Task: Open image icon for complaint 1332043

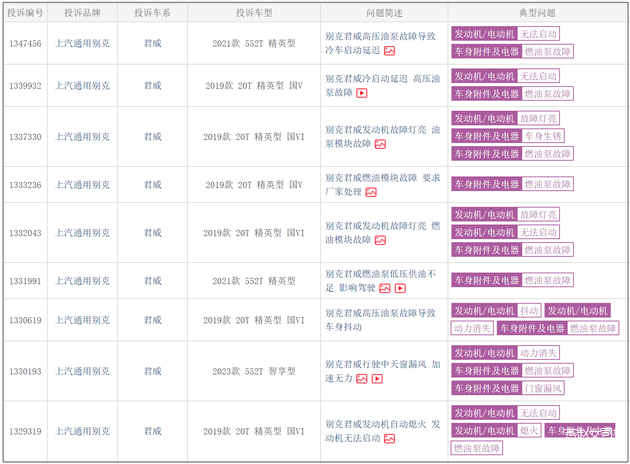Action: click(x=380, y=240)
